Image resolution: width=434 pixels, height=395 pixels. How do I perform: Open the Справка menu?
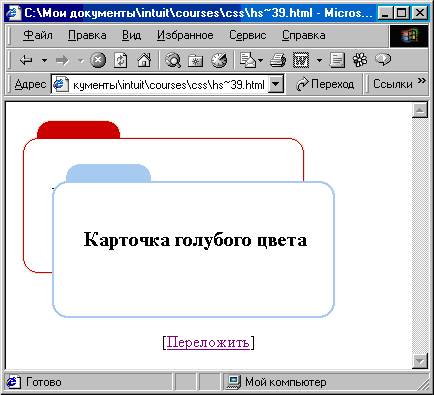tap(304, 35)
